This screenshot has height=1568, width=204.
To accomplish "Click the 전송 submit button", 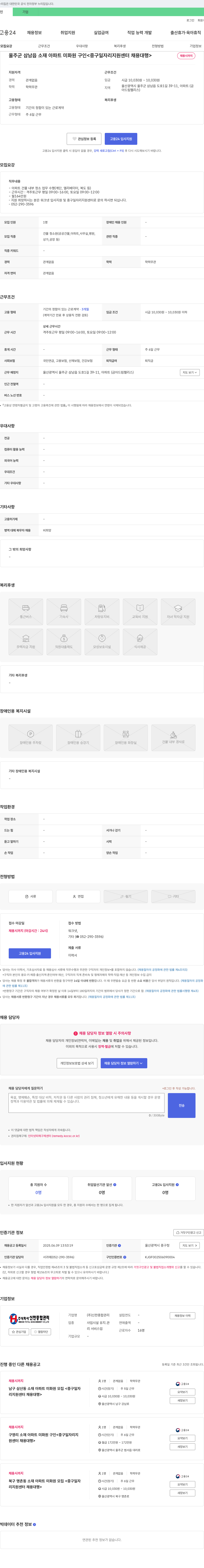I will click(x=181, y=1105).
